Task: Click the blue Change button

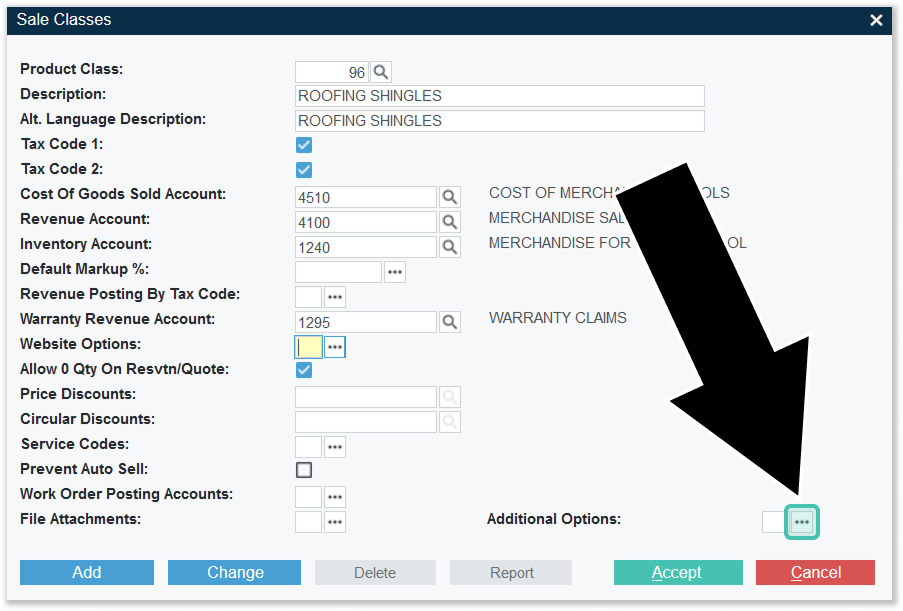Action: pyautogui.click(x=235, y=572)
